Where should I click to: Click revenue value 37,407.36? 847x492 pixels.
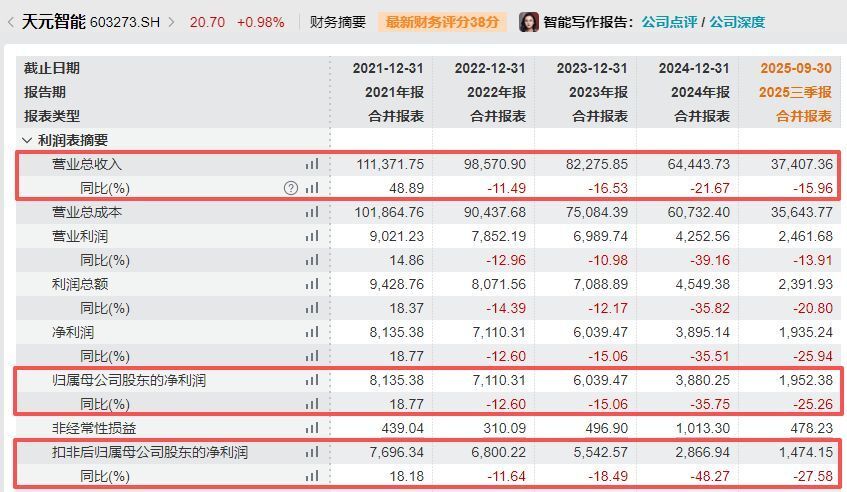(802, 164)
